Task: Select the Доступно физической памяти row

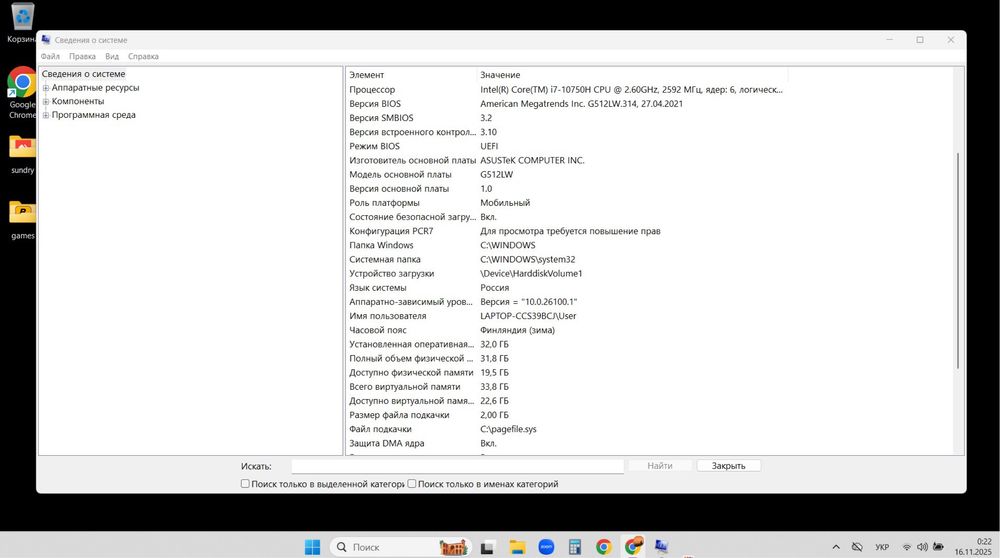Action: [566, 372]
